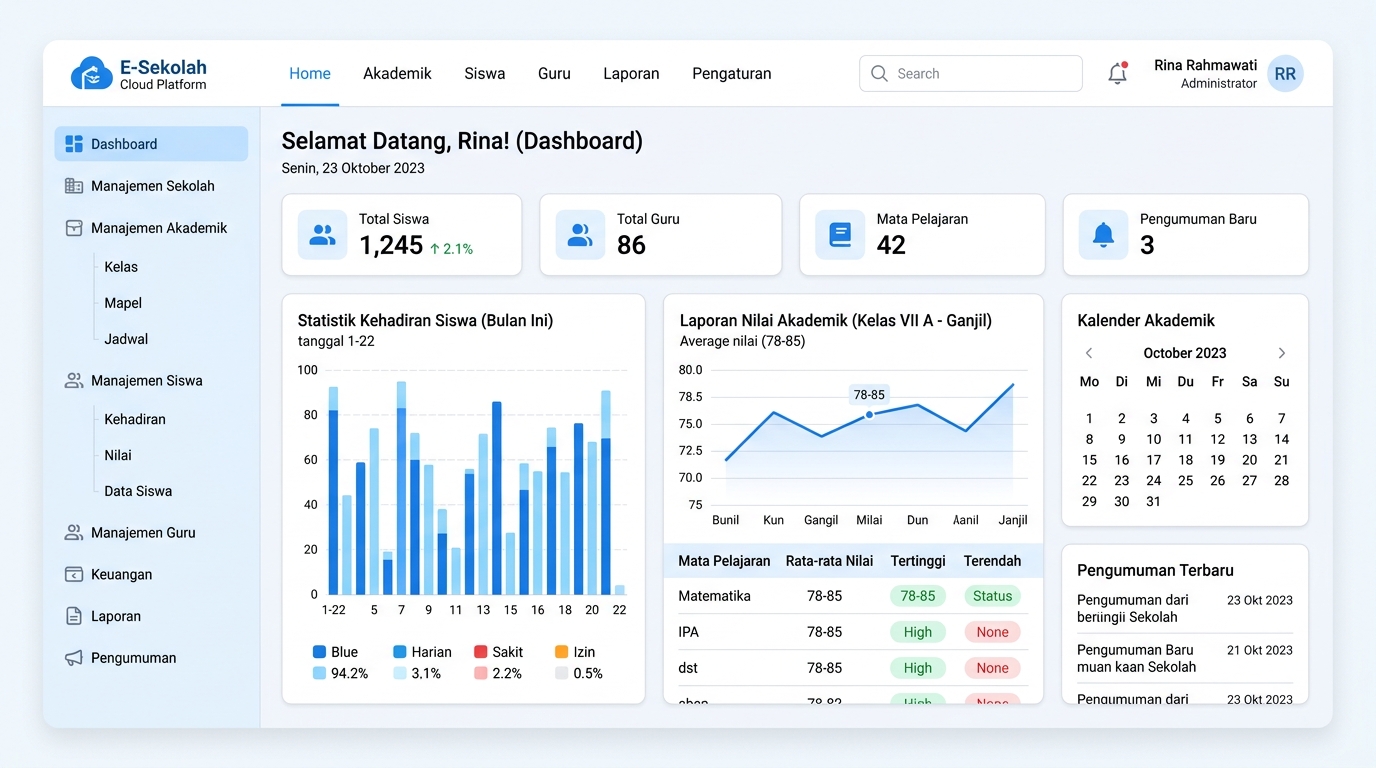Screen dimensions: 1376x768
Task: Click the Total Siswa card icon
Action: (322, 235)
